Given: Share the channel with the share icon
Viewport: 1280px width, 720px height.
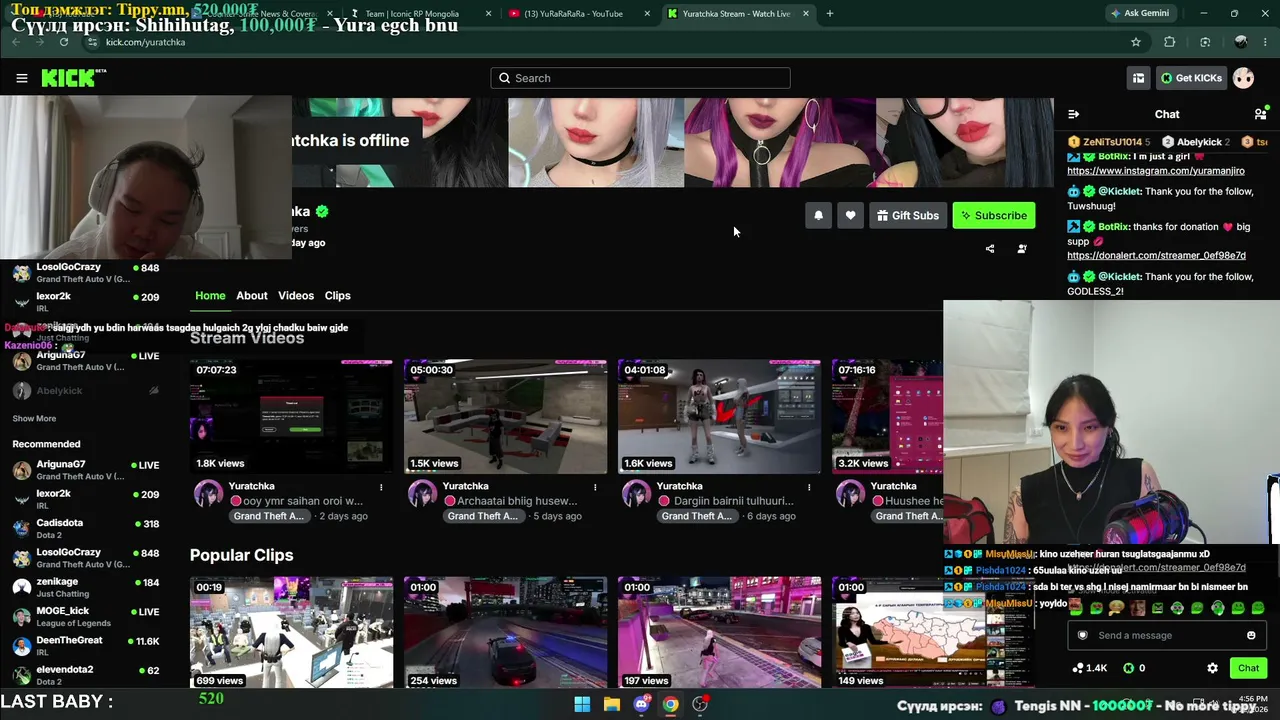Looking at the screenshot, I should [990, 249].
